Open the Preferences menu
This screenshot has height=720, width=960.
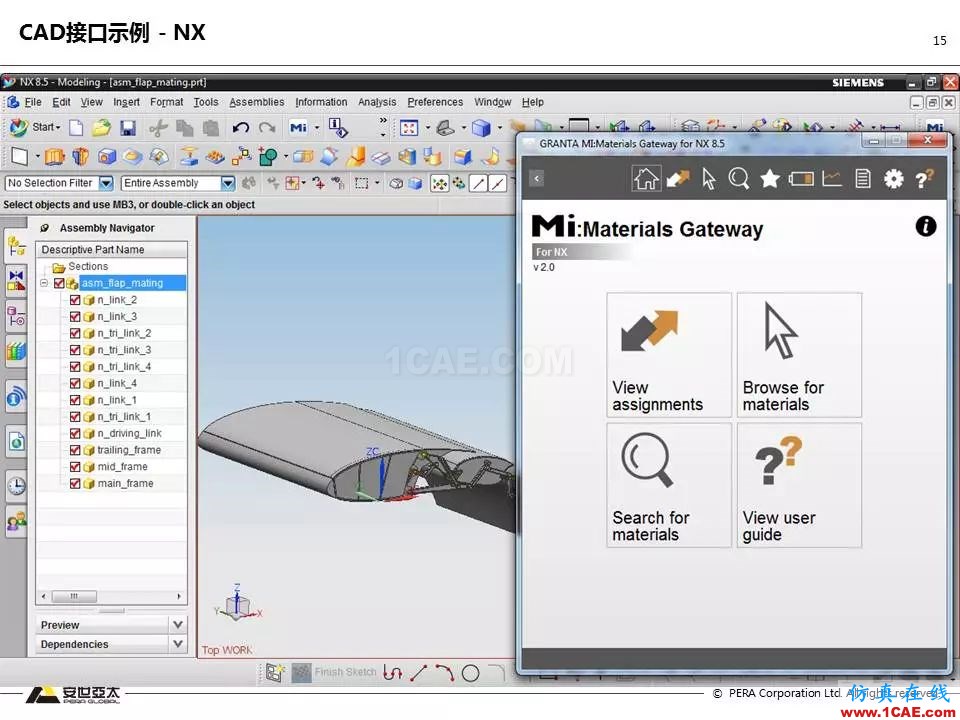(x=435, y=102)
